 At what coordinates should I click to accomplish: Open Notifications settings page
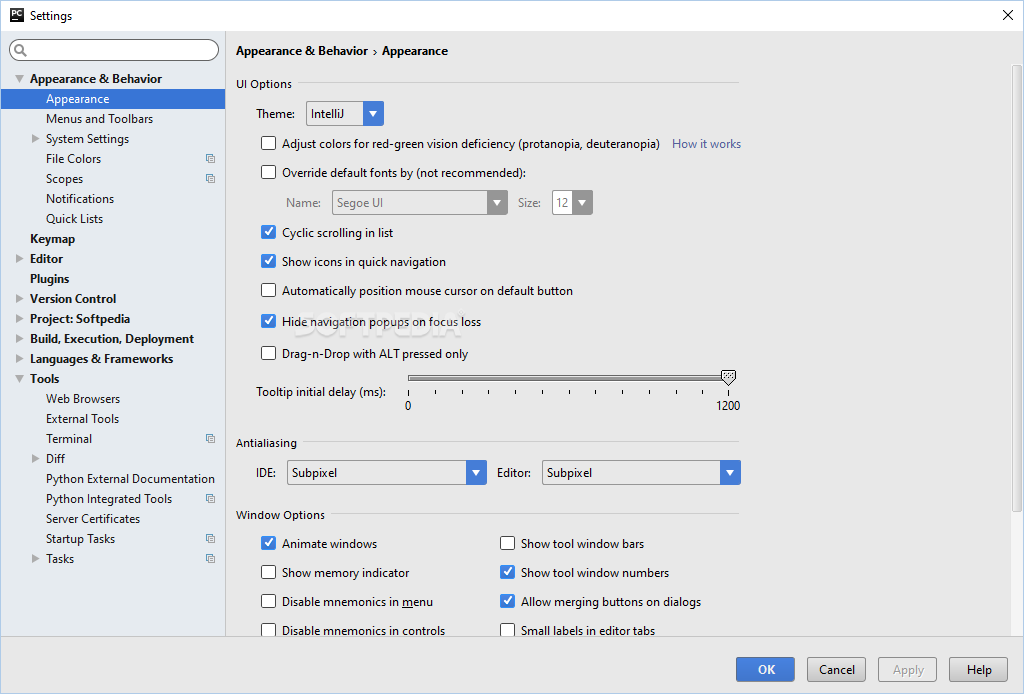[x=80, y=198]
